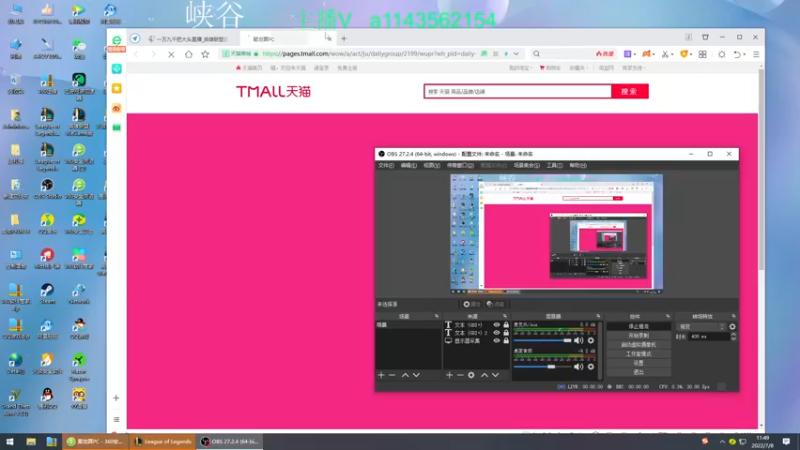This screenshot has width=800, height=450.
Task: Click the red 搜索 button on Tmall page
Action: tap(630, 91)
